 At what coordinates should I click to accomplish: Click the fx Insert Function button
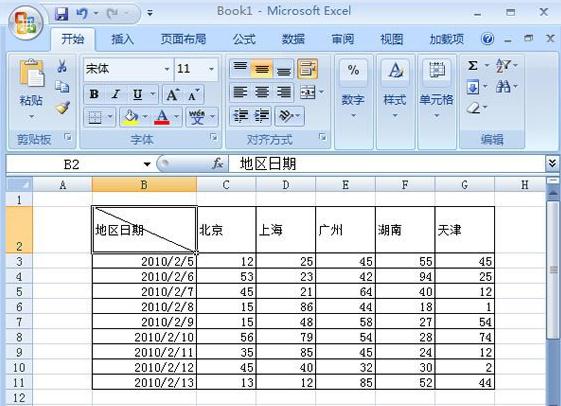[x=217, y=164]
